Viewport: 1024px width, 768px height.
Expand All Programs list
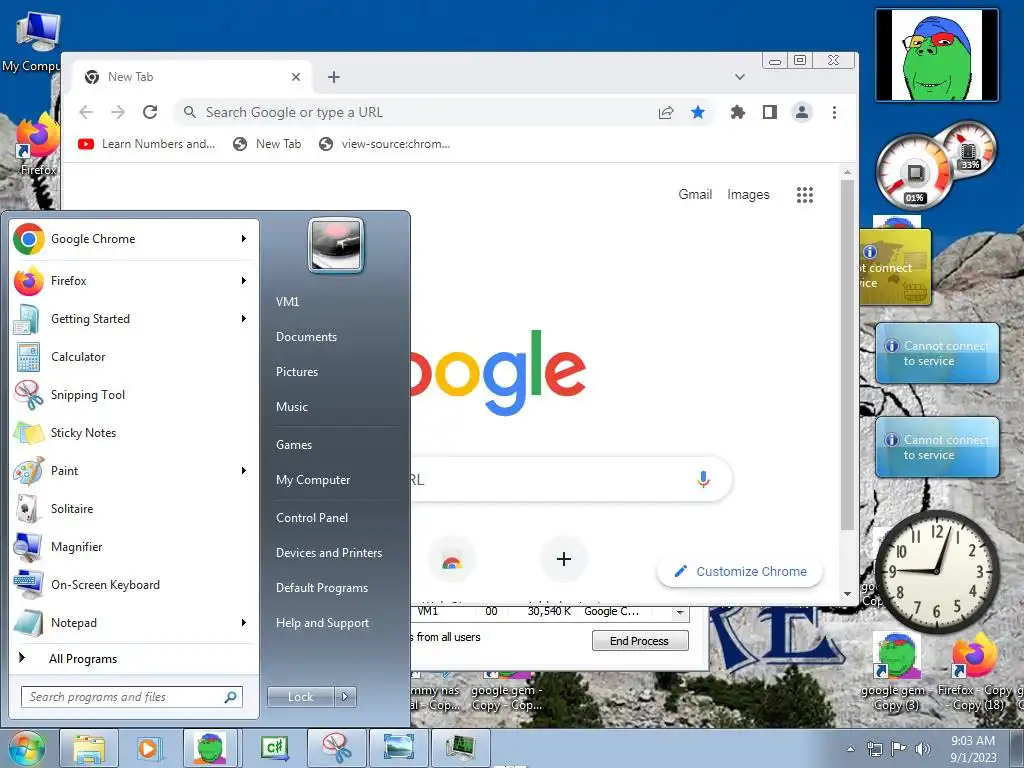coord(83,659)
